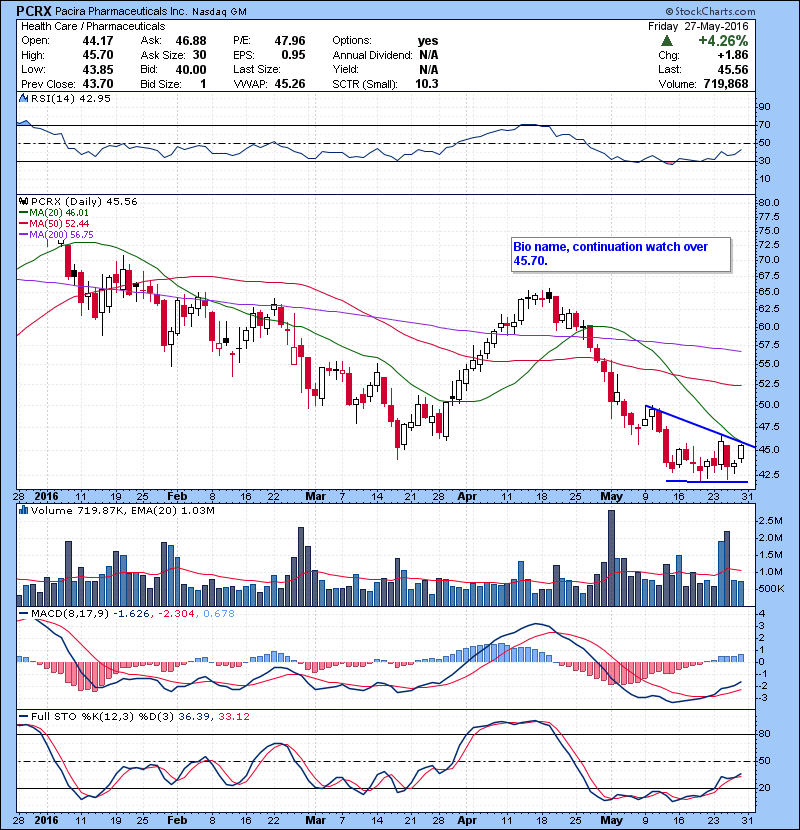Click the RSI(14) indicator icon

tap(23, 98)
